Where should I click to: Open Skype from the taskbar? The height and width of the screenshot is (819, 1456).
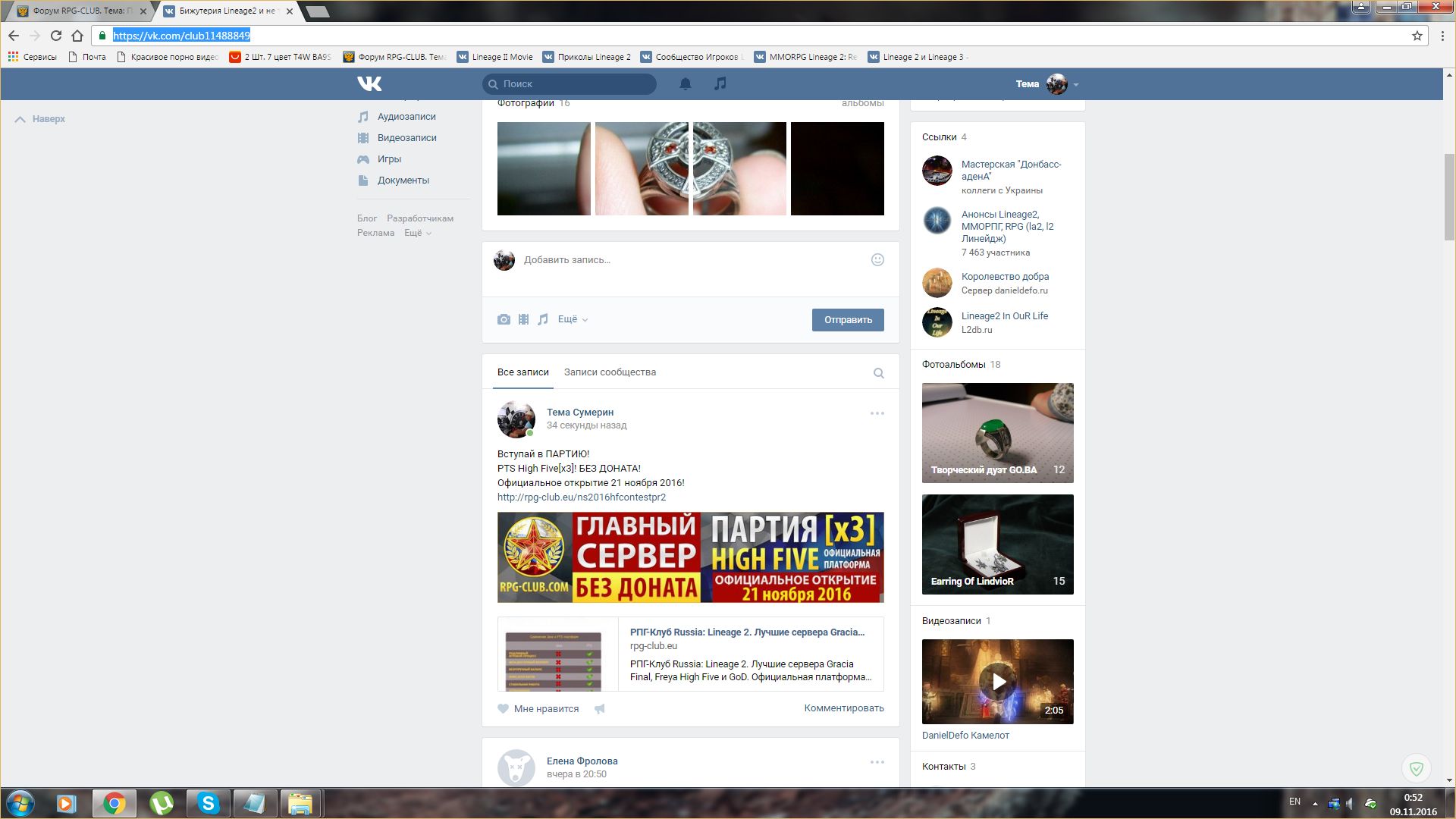coord(208,803)
